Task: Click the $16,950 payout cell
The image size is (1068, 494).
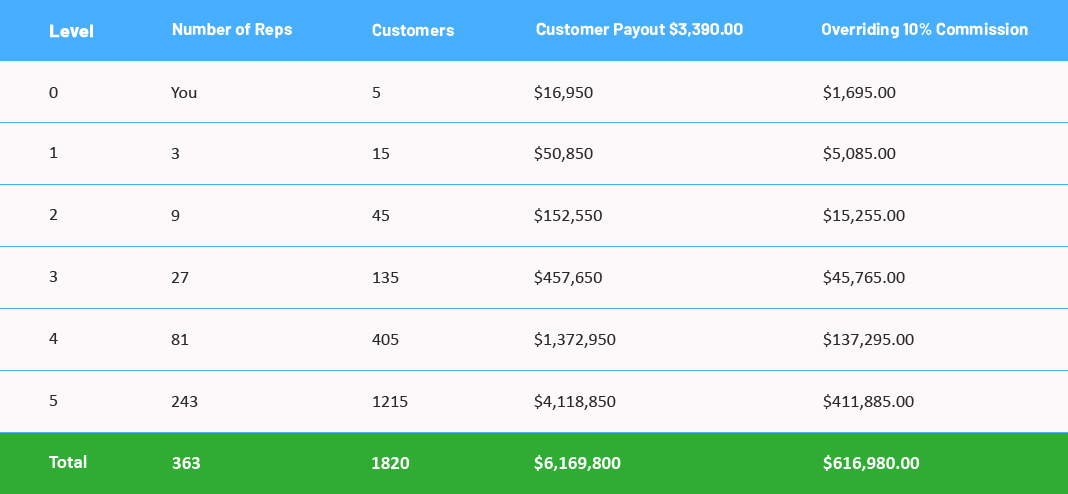Action: click(563, 92)
